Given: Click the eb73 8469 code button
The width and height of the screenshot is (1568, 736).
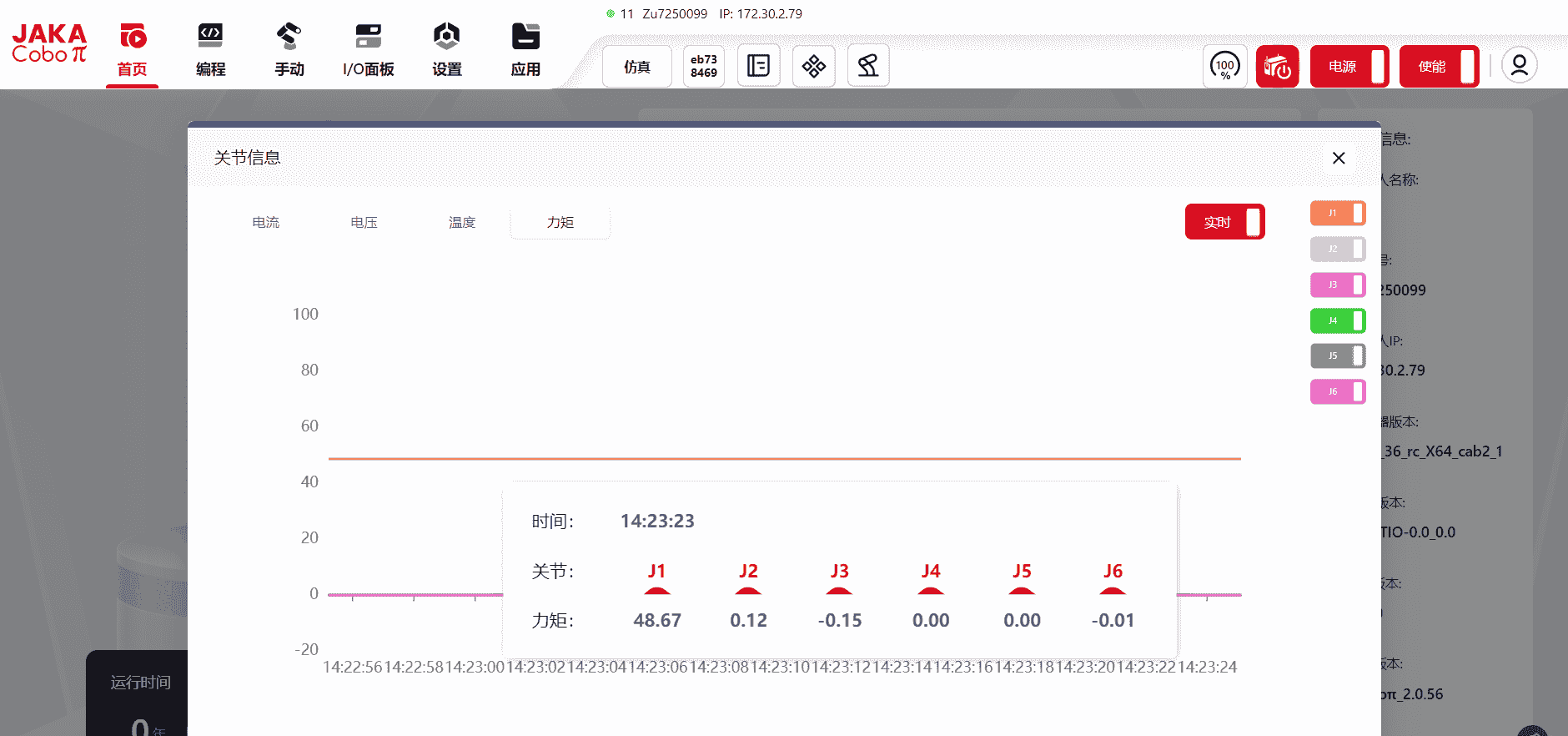Looking at the screenshot, I should 704,66.
